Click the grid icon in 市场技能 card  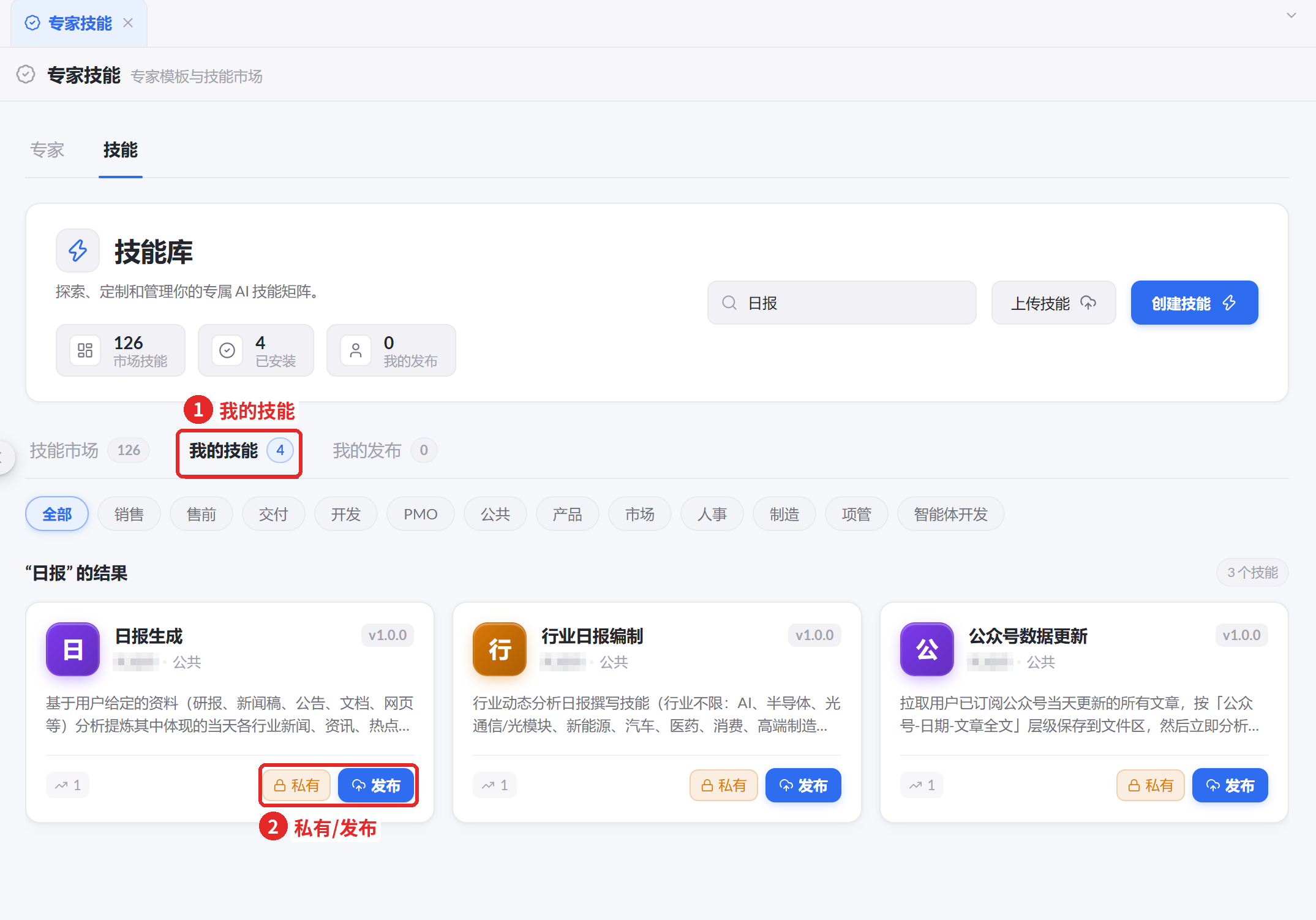coord(85,350)
